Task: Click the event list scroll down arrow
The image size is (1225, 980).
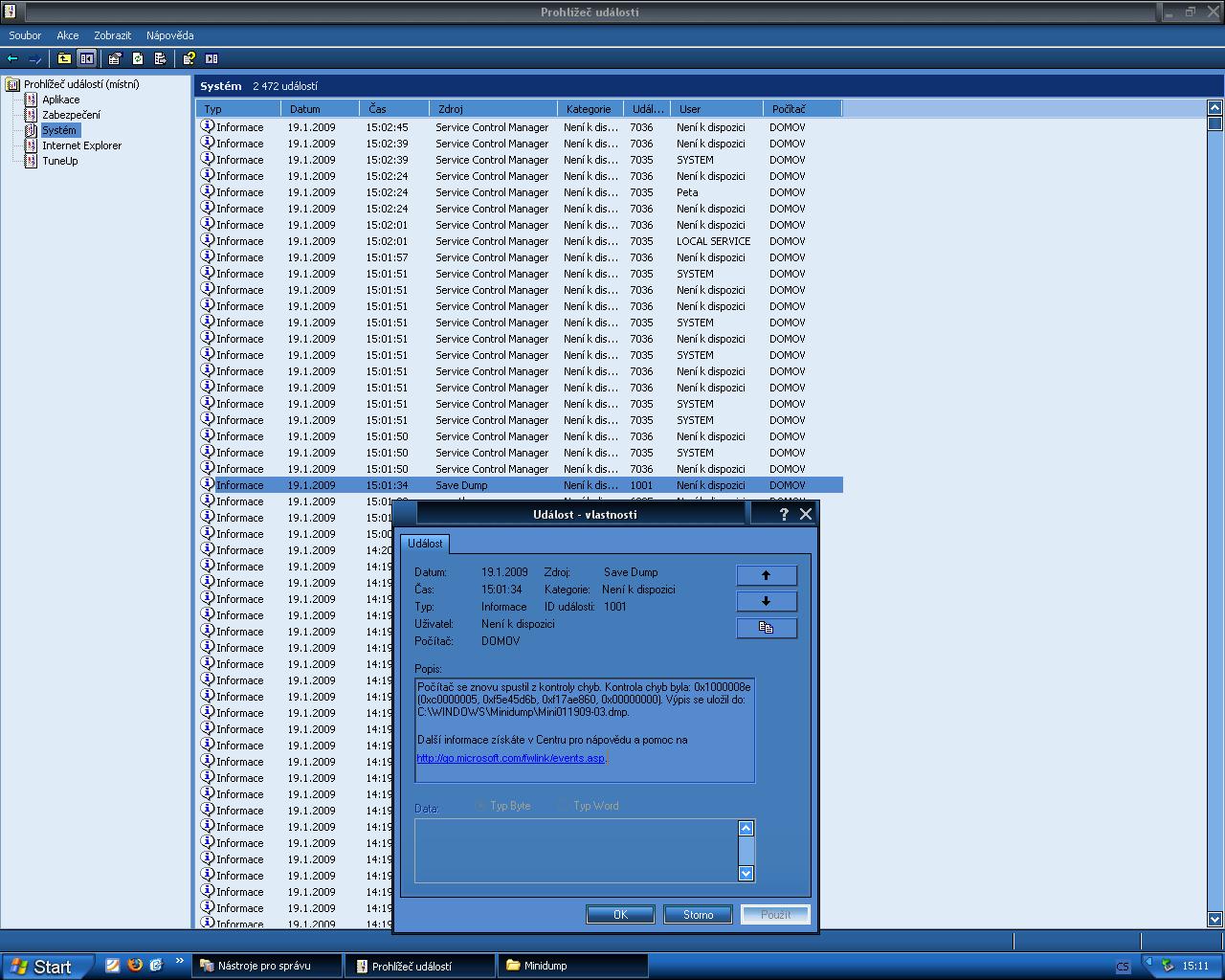Action: [x=1215, y=919]
